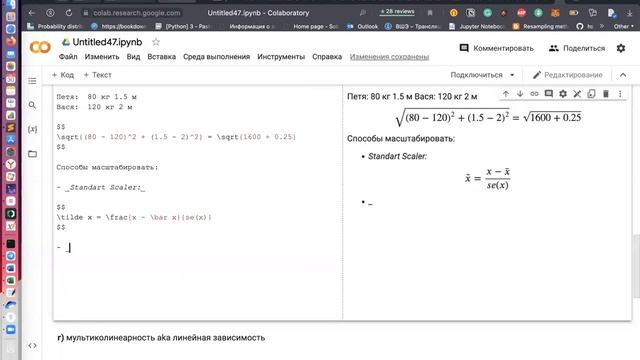Open the Справка menu

click(x=327, y=57)
